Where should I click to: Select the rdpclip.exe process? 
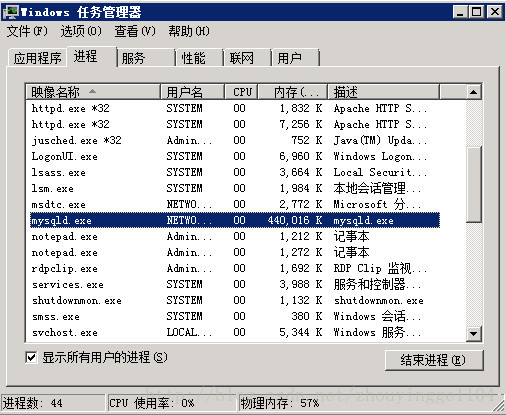point(235,268)
